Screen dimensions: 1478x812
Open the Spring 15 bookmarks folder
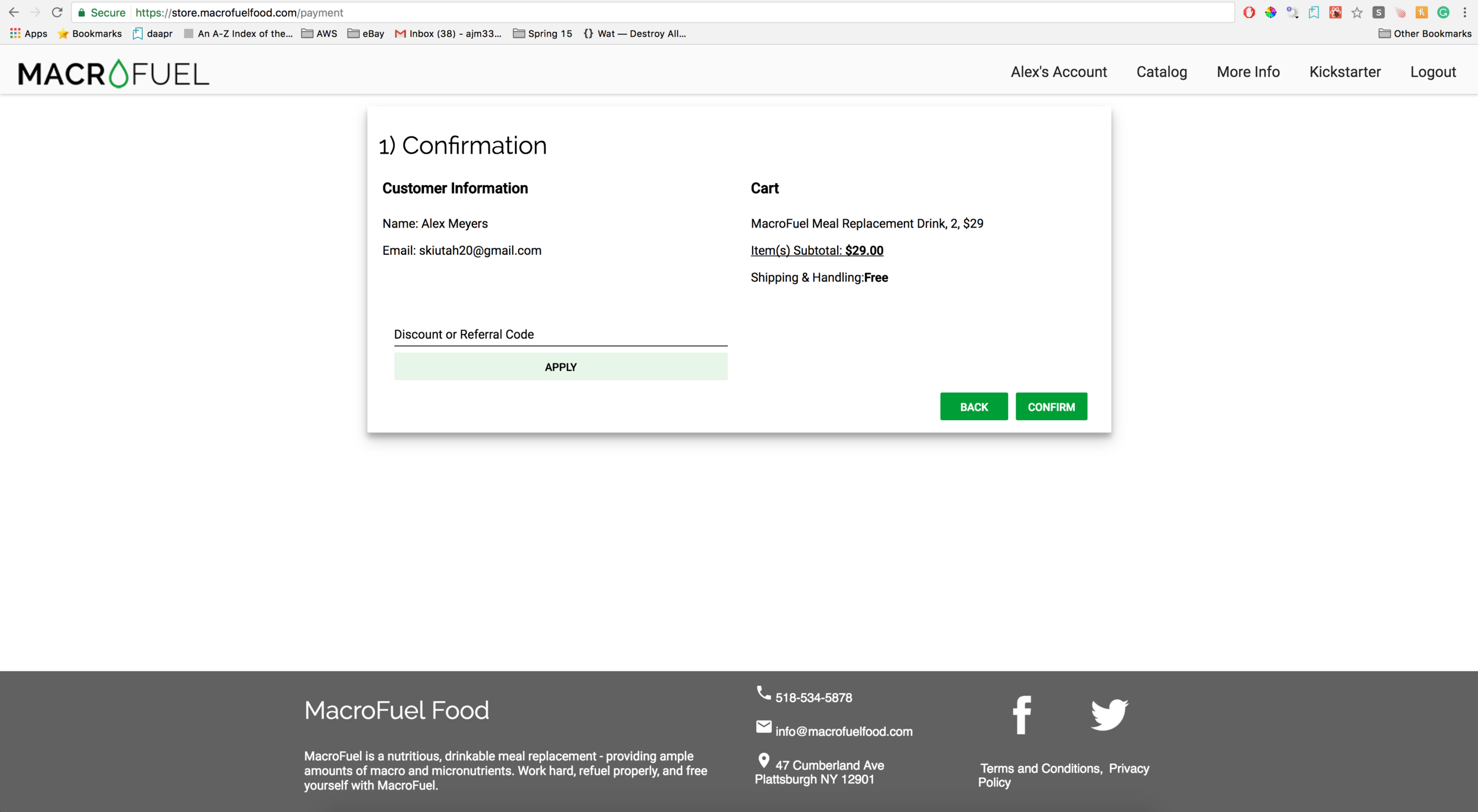pos(543,34)
